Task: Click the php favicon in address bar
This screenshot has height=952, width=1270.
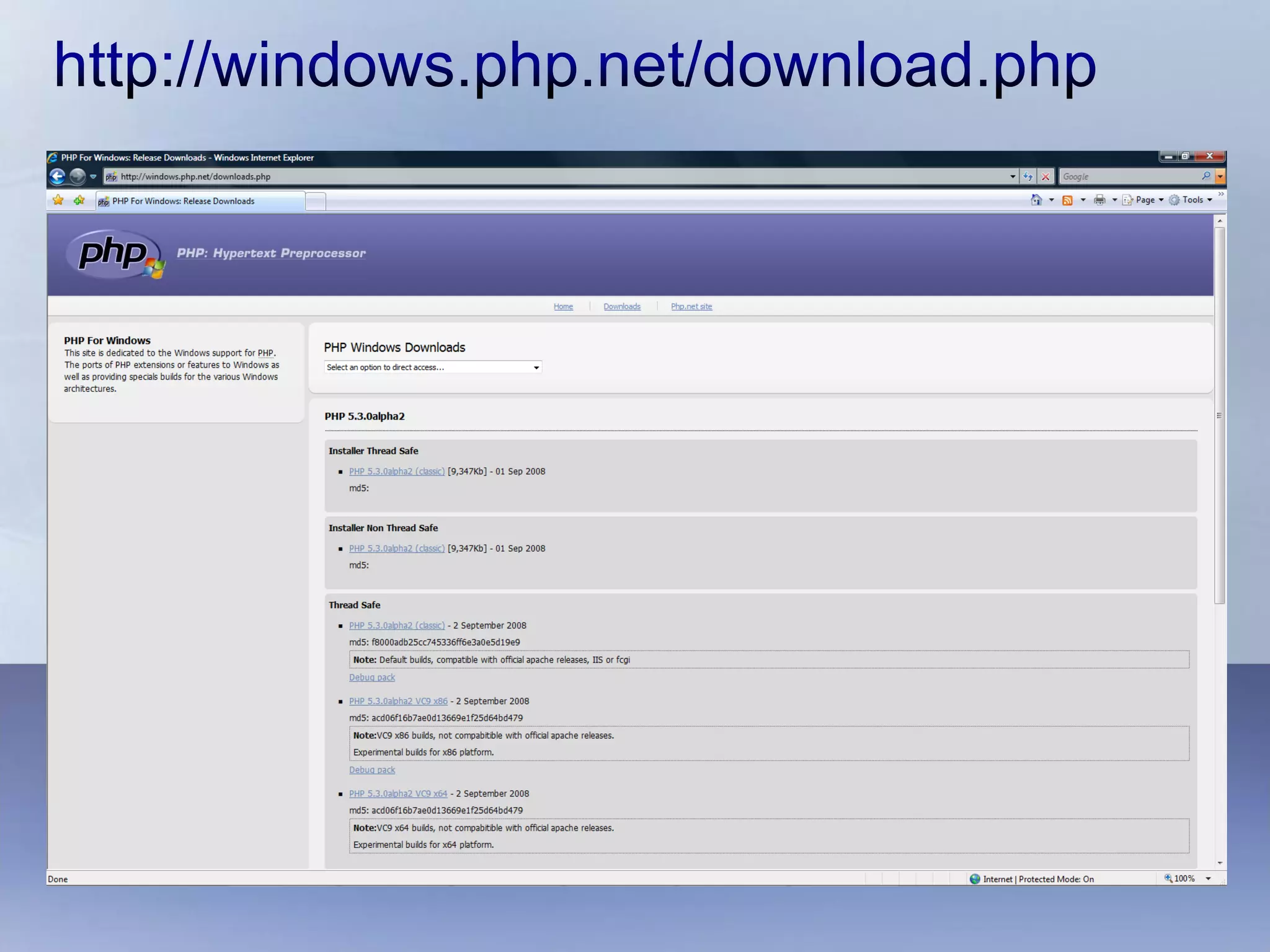Action: click(x=111, y=177)
